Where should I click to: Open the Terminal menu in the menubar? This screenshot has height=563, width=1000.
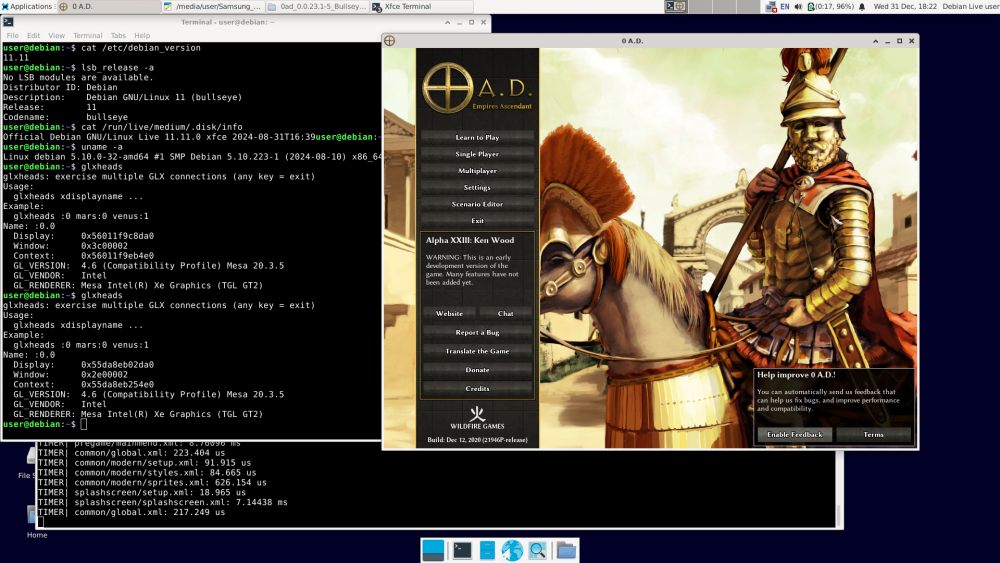click(87, 35)
